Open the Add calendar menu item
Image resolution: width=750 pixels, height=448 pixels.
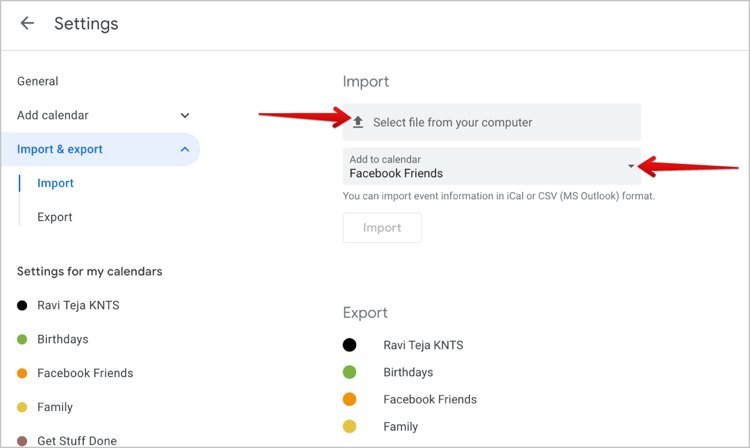(53, 115)
